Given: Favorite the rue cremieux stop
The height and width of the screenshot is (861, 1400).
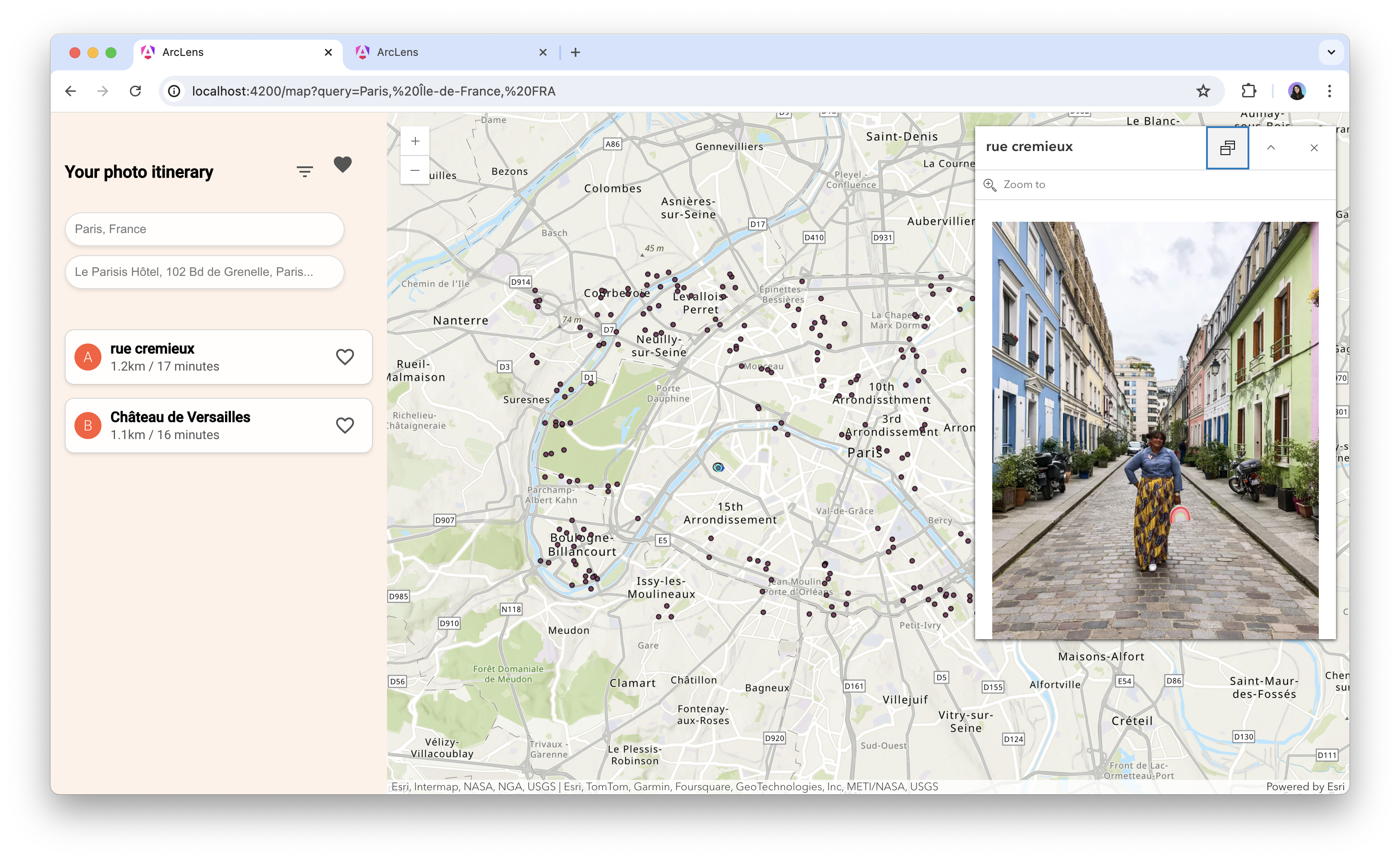Looking at the screenshot, I should (x=345, y=357).
